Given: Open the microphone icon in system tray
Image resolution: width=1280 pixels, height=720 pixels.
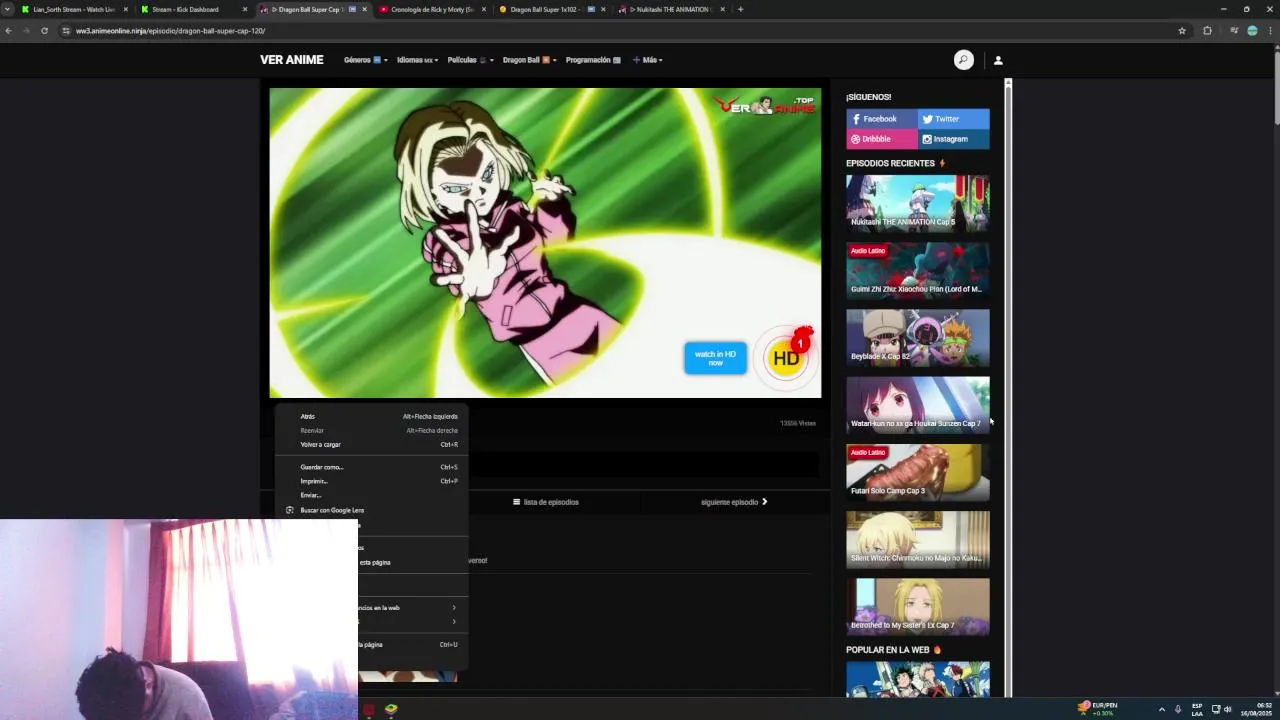Looking at the screenshot, I should 1178,709.
